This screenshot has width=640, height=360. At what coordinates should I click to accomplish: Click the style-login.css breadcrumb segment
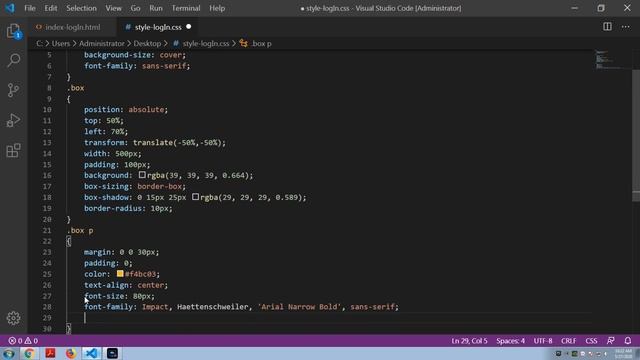(206, 43)
